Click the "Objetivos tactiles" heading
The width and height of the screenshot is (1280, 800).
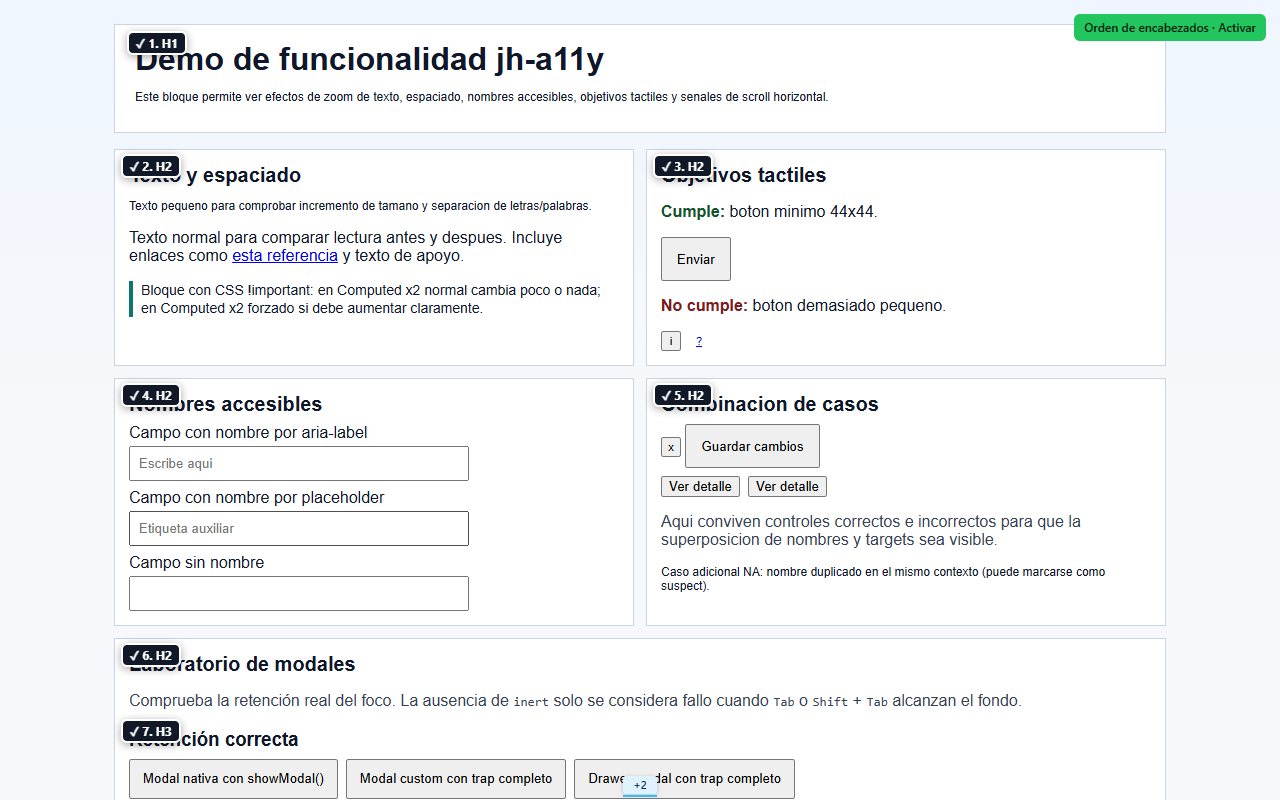[x=743, y=175]
